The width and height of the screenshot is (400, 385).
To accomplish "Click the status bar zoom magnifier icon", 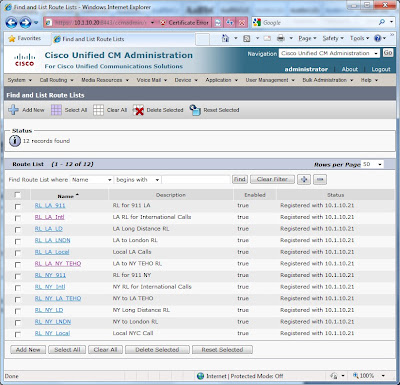I will [356, 376].
